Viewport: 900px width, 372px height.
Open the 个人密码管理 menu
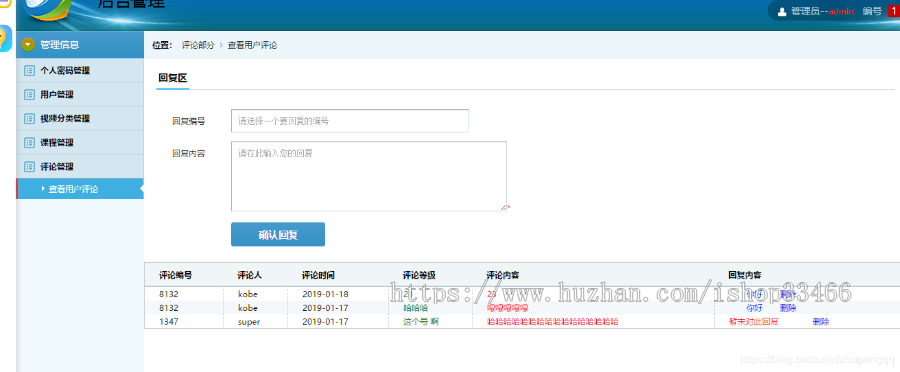80,71
